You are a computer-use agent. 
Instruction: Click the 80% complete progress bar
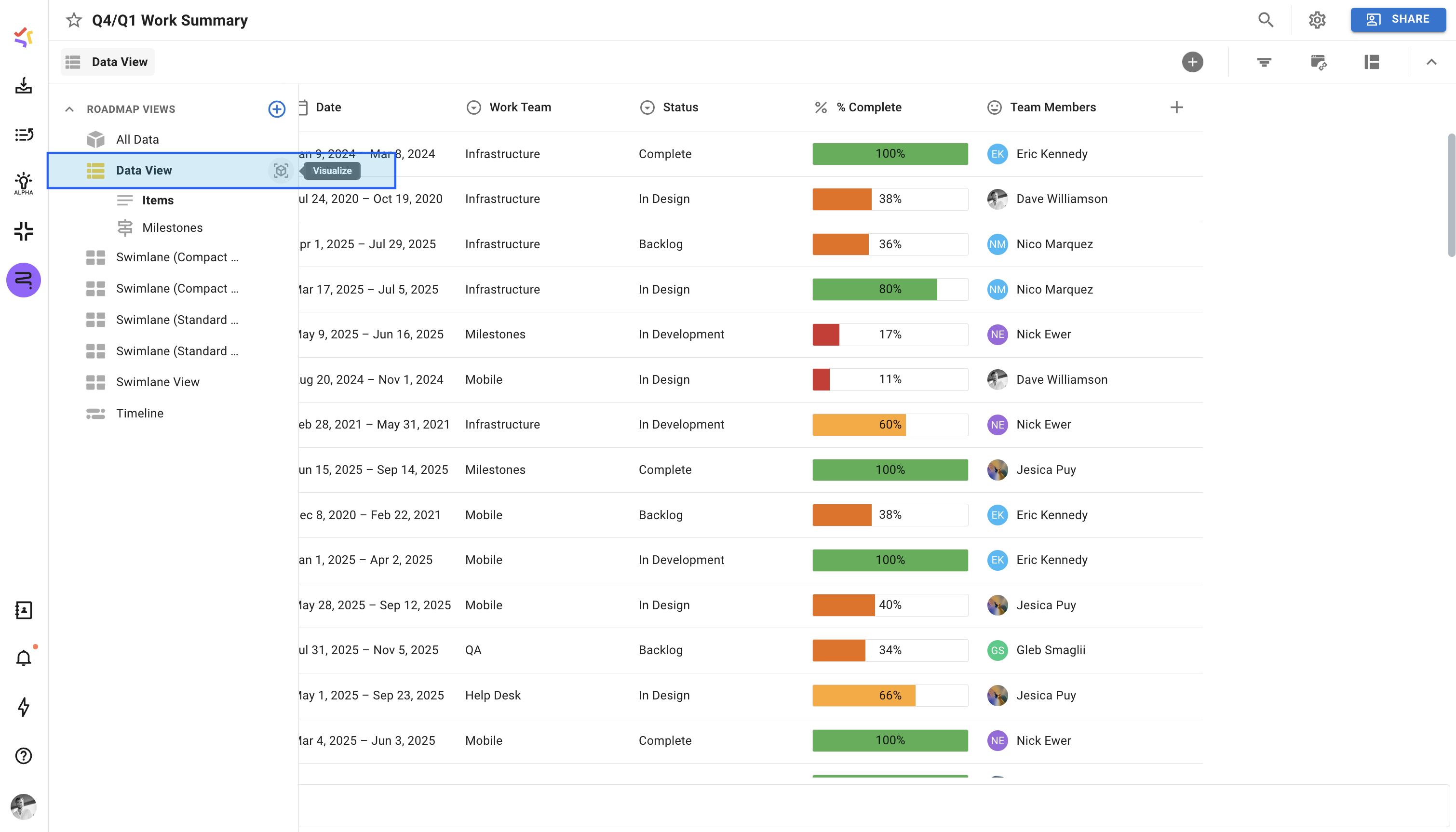coord(890,289)
